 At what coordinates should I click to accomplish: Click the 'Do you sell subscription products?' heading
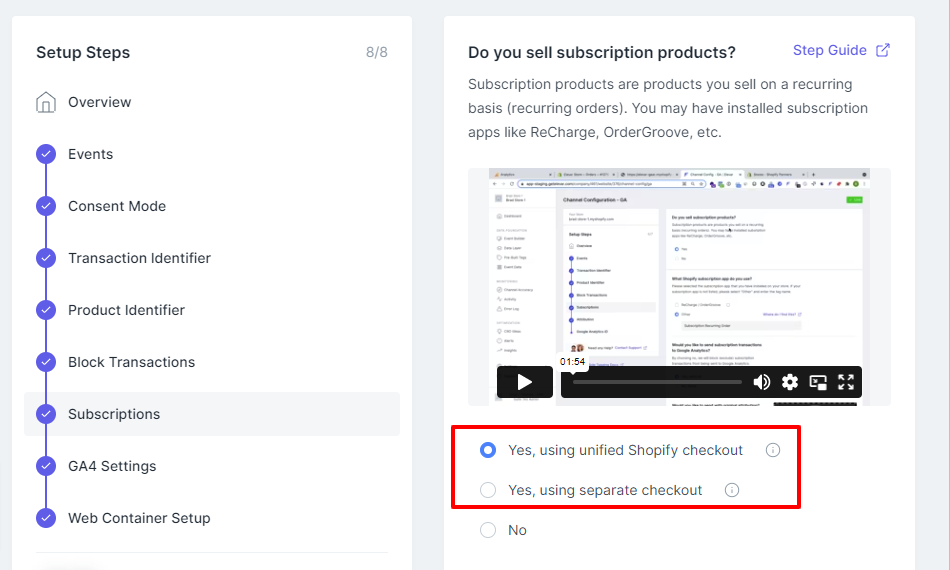click(602, 53)
